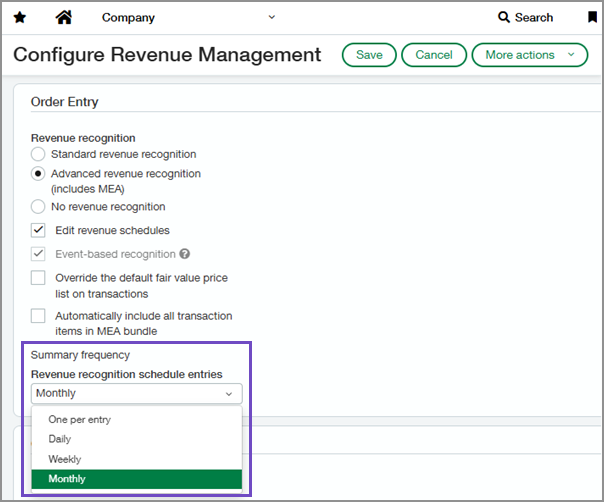The image size is (604, 502).
Task: Open the More actions dropdown
Action: coord(529,55)
